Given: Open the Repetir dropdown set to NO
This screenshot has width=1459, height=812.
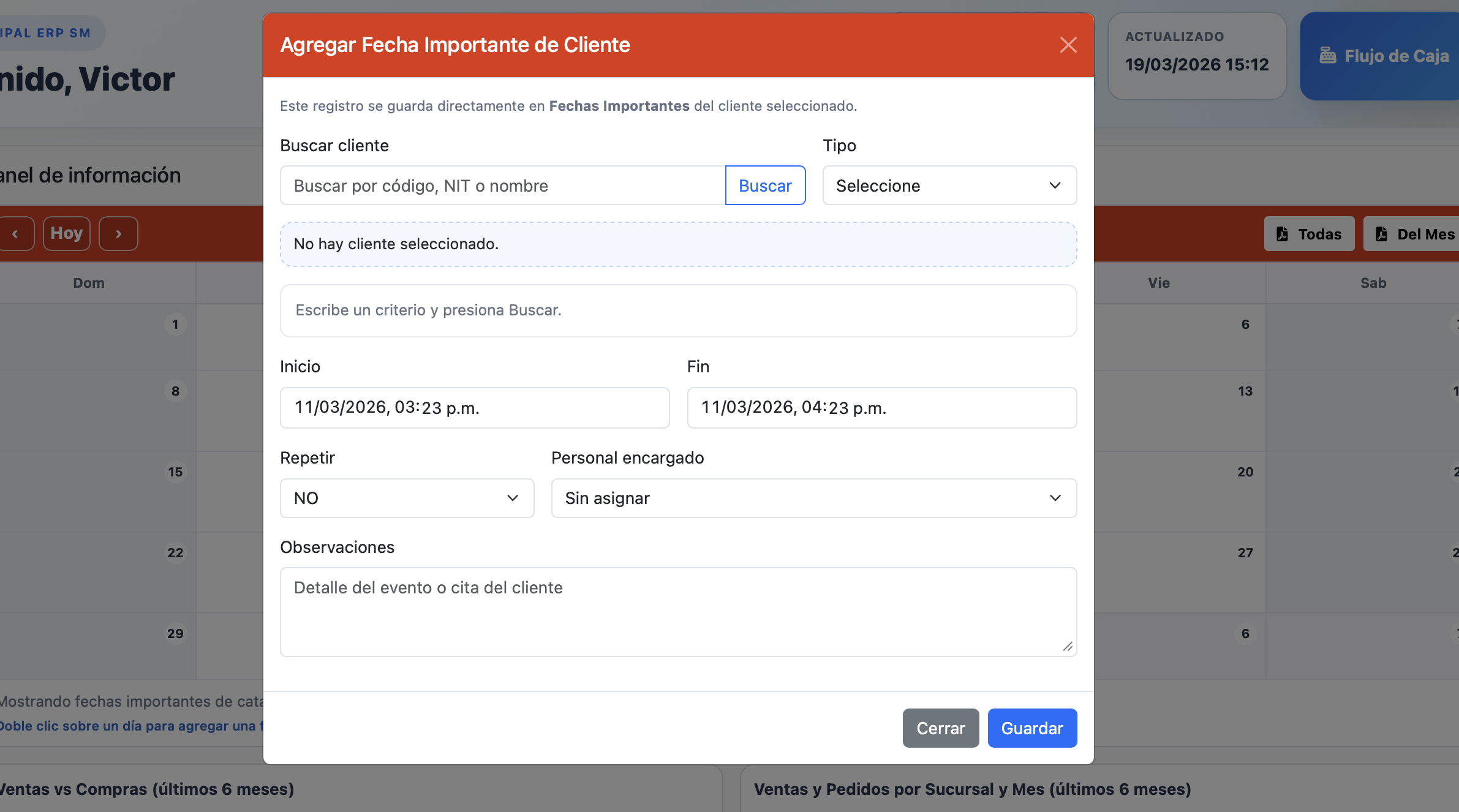Looking at the screenshot, I should [x=406, y=498].
